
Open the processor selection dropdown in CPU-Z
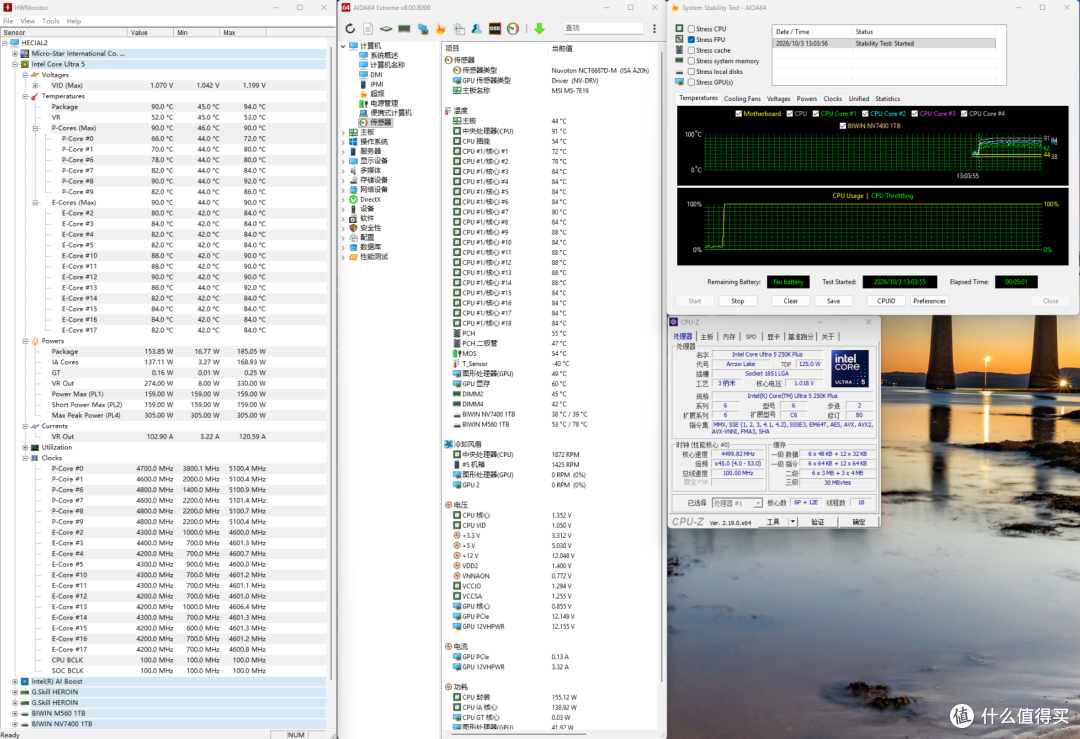[x=737, y=503]
